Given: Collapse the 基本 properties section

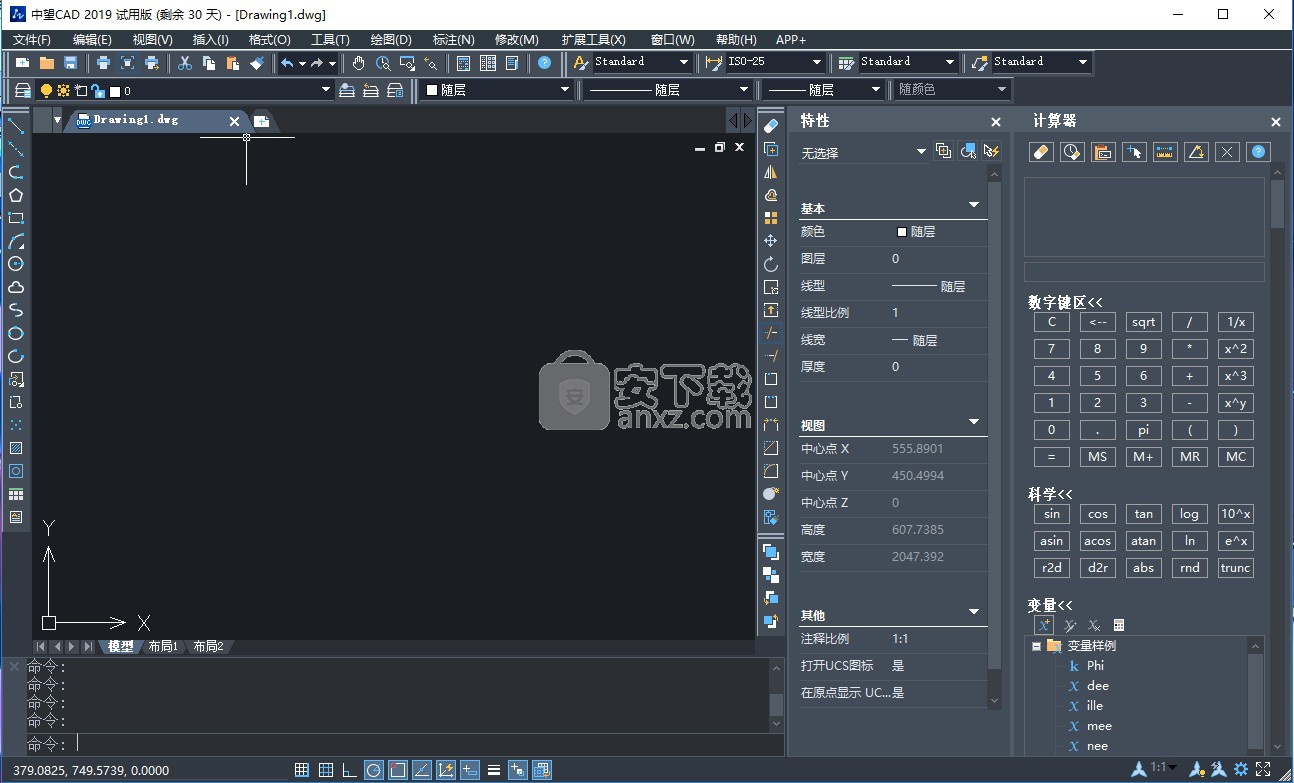Looking at the screenshot, I should tap(974, 206).
